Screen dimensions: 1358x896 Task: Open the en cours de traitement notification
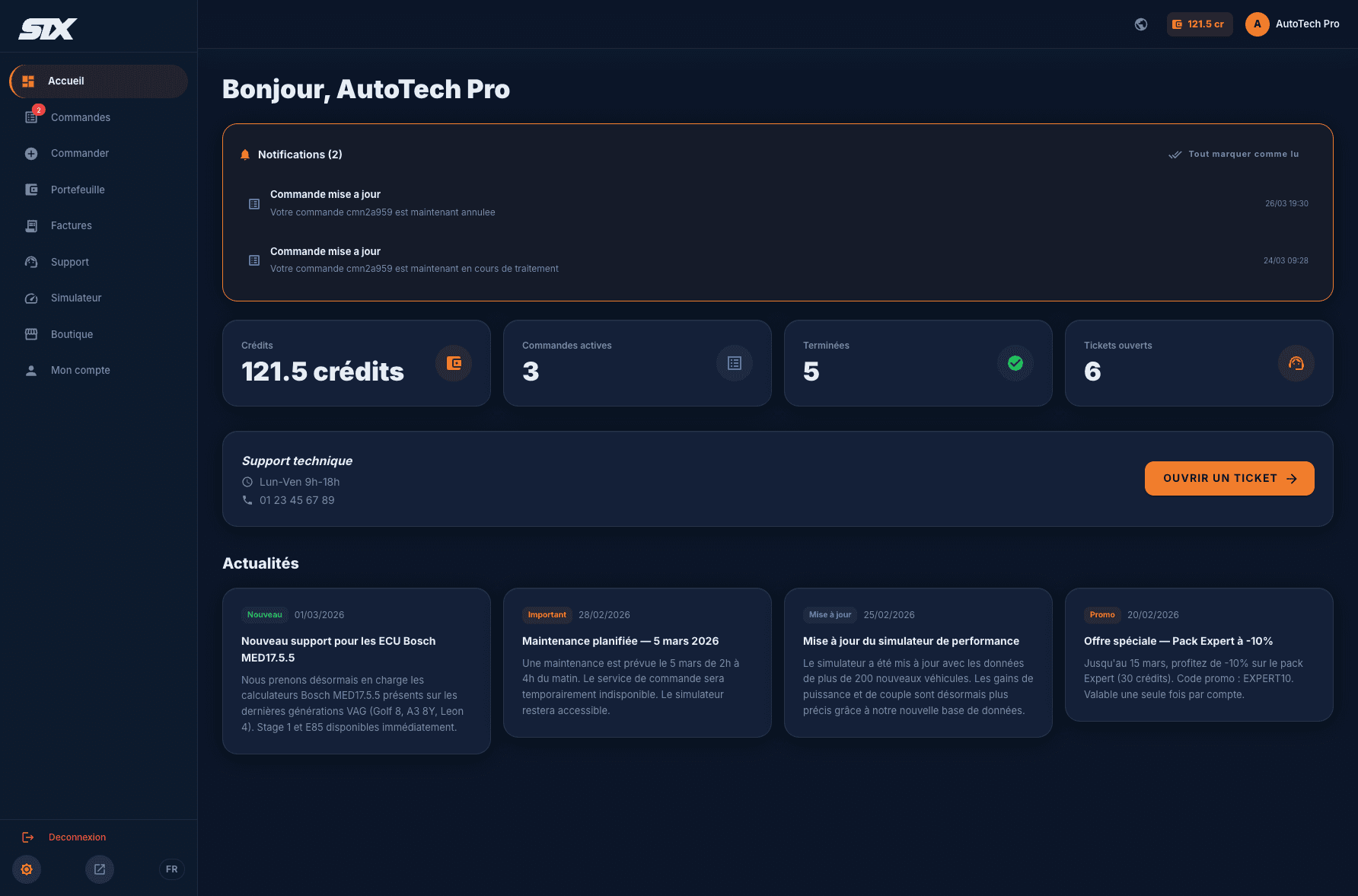pyautogui.click(x=778, y=260)
